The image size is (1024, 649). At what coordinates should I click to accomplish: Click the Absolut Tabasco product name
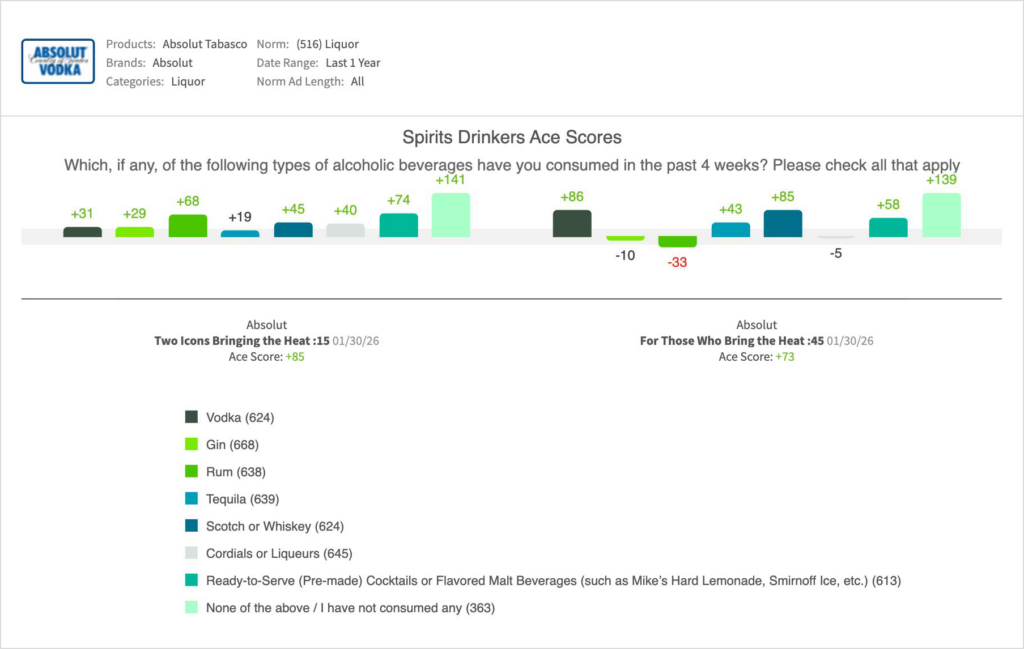[x=205, y=44]
